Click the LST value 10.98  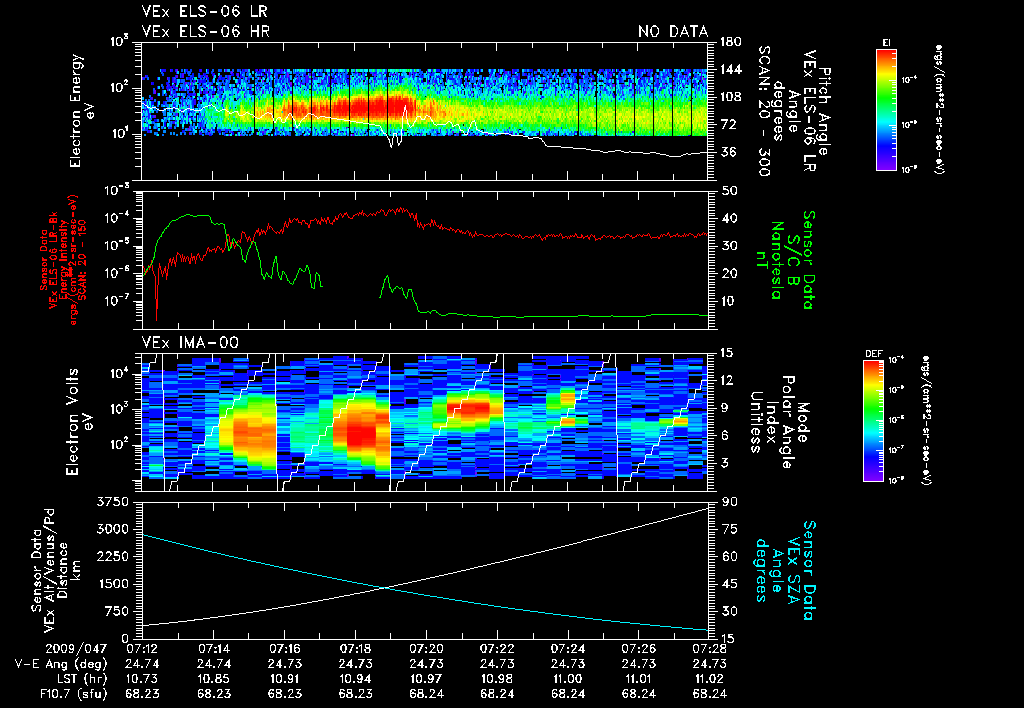497,679
